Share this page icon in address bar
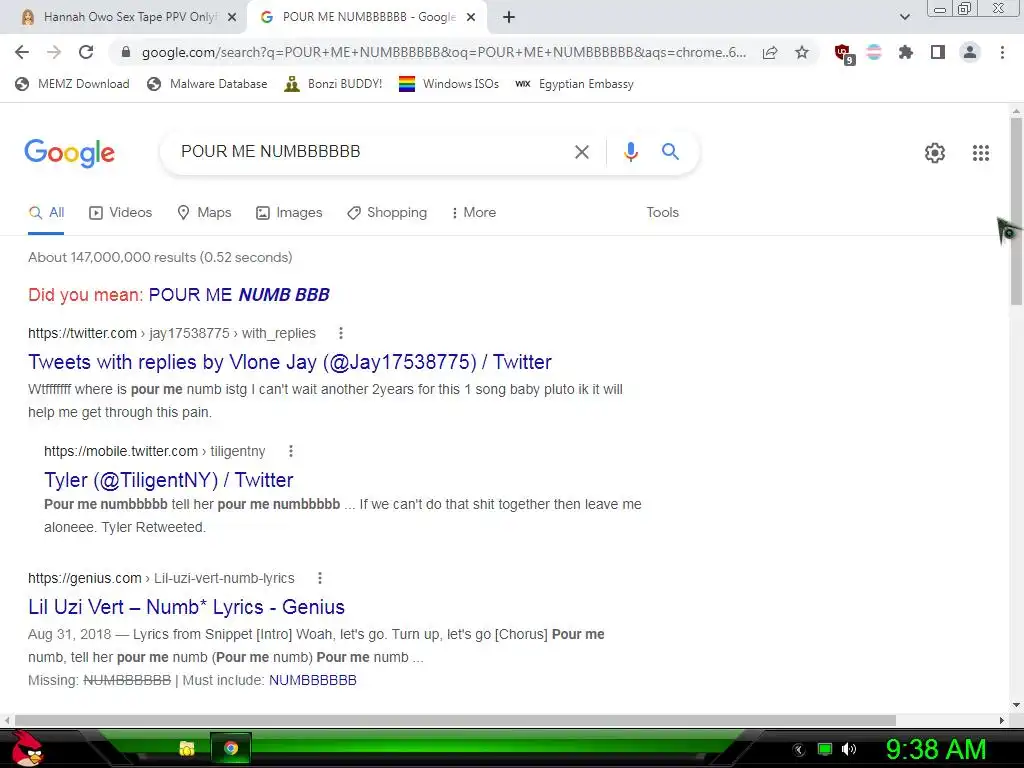 (770, 52)
